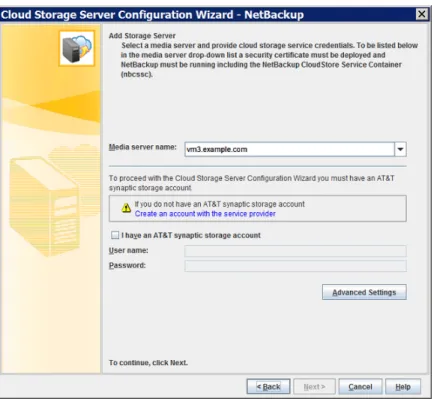Screen dimensions: 434x399
Task: Click the Media server name field showing vm3.example.com
Action: 289,149
